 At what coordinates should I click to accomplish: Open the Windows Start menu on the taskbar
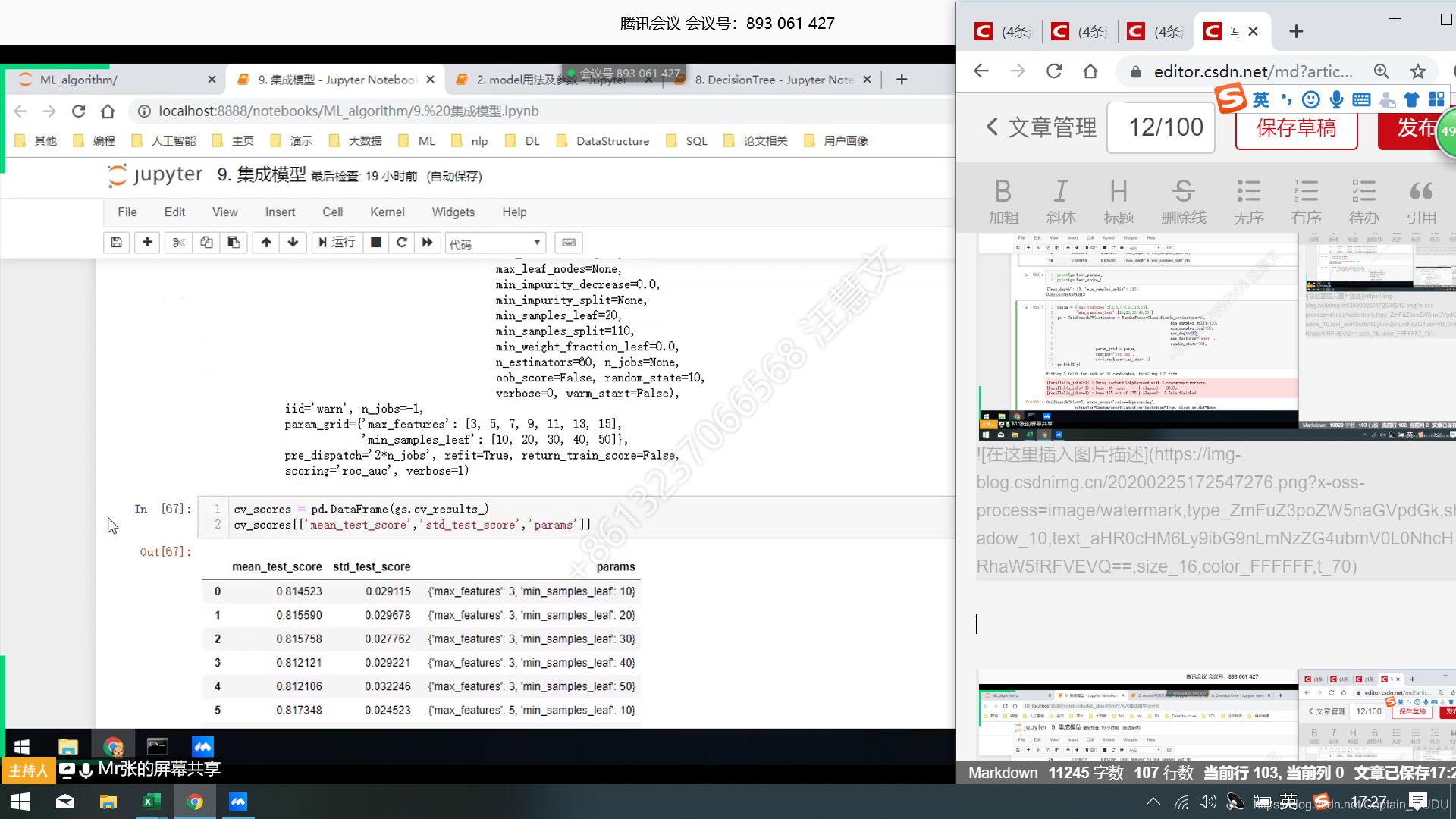[x=20, y=802]
